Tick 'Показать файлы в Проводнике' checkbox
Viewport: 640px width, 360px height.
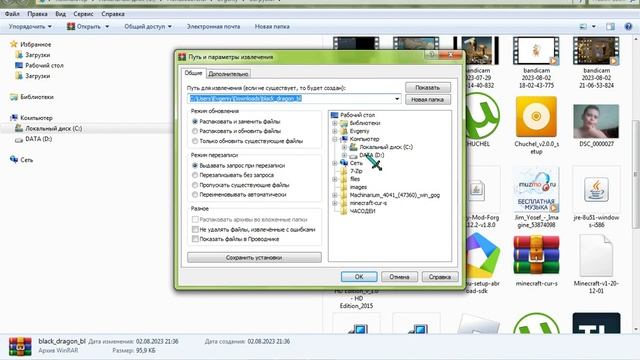point(195,239)
